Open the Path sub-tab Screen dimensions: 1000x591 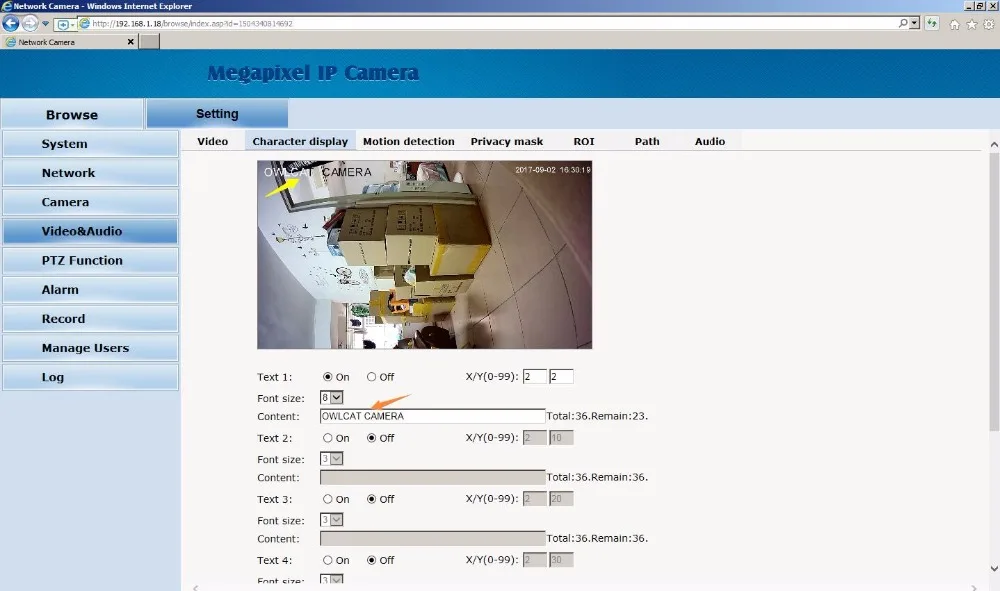[647, 142]
